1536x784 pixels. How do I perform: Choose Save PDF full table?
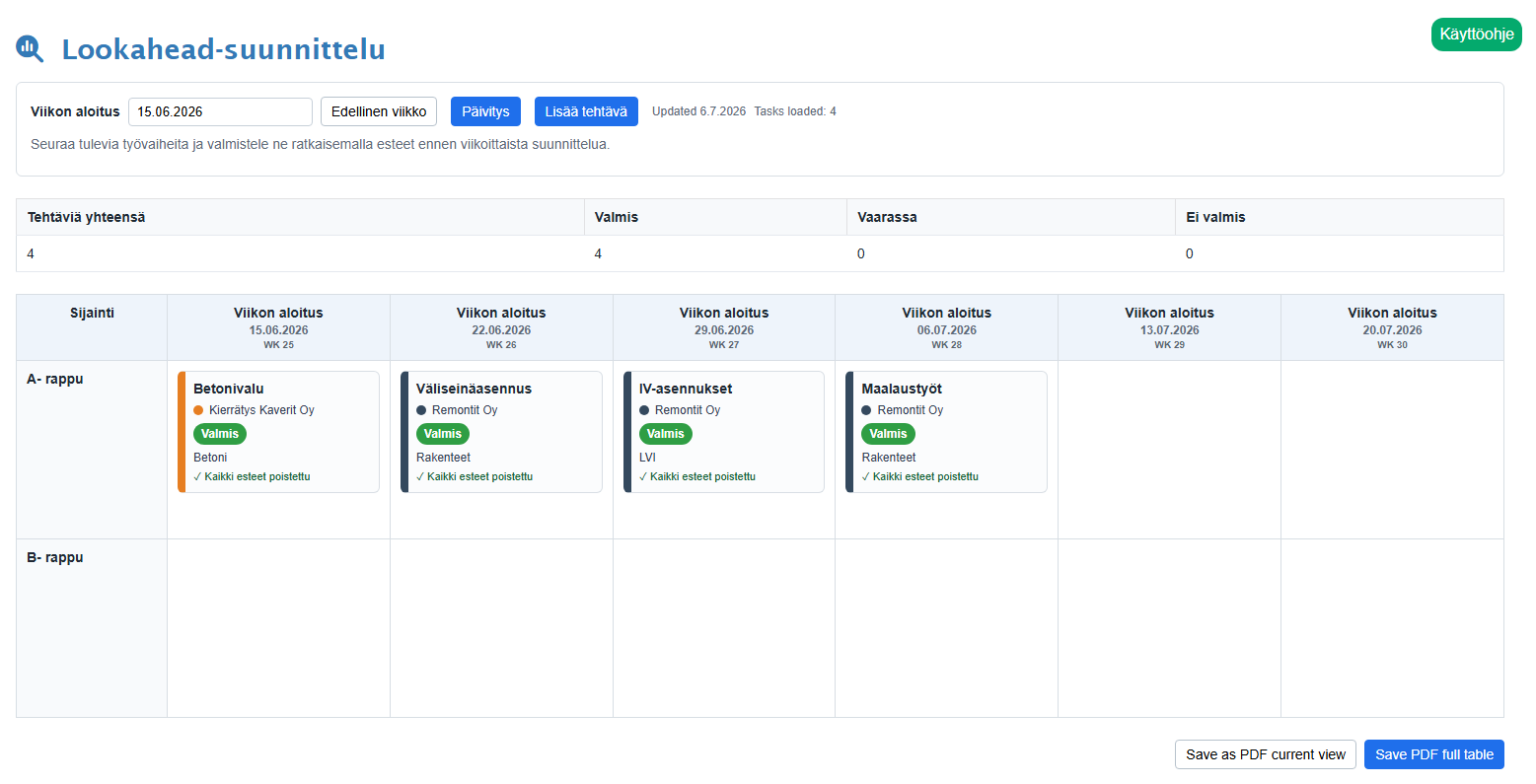point(1434,754)
